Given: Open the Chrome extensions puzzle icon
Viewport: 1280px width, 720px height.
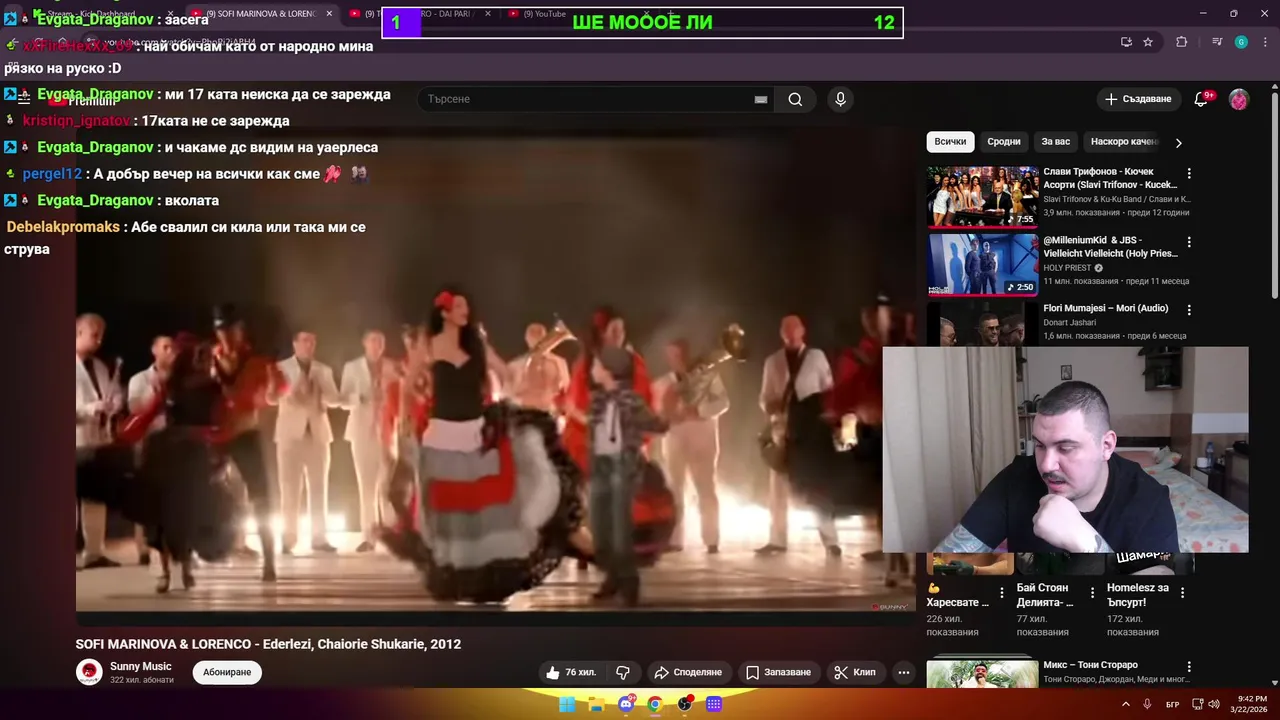Looking at the screenshot, I should pyautogui.click(x=1182, y=42).
